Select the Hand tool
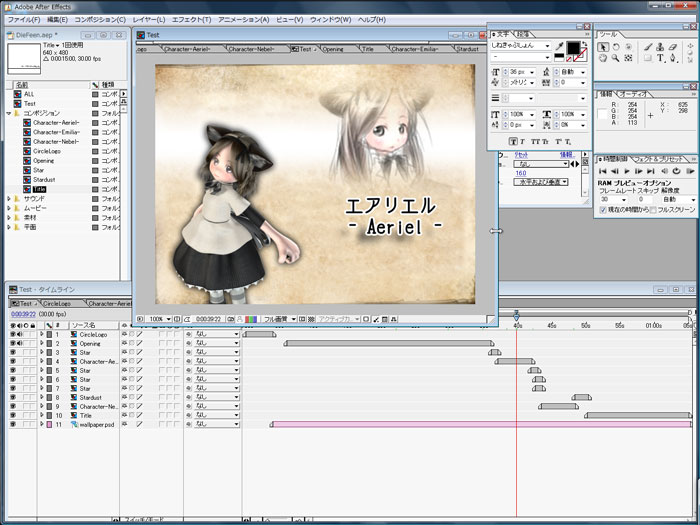 click(603, 58)
